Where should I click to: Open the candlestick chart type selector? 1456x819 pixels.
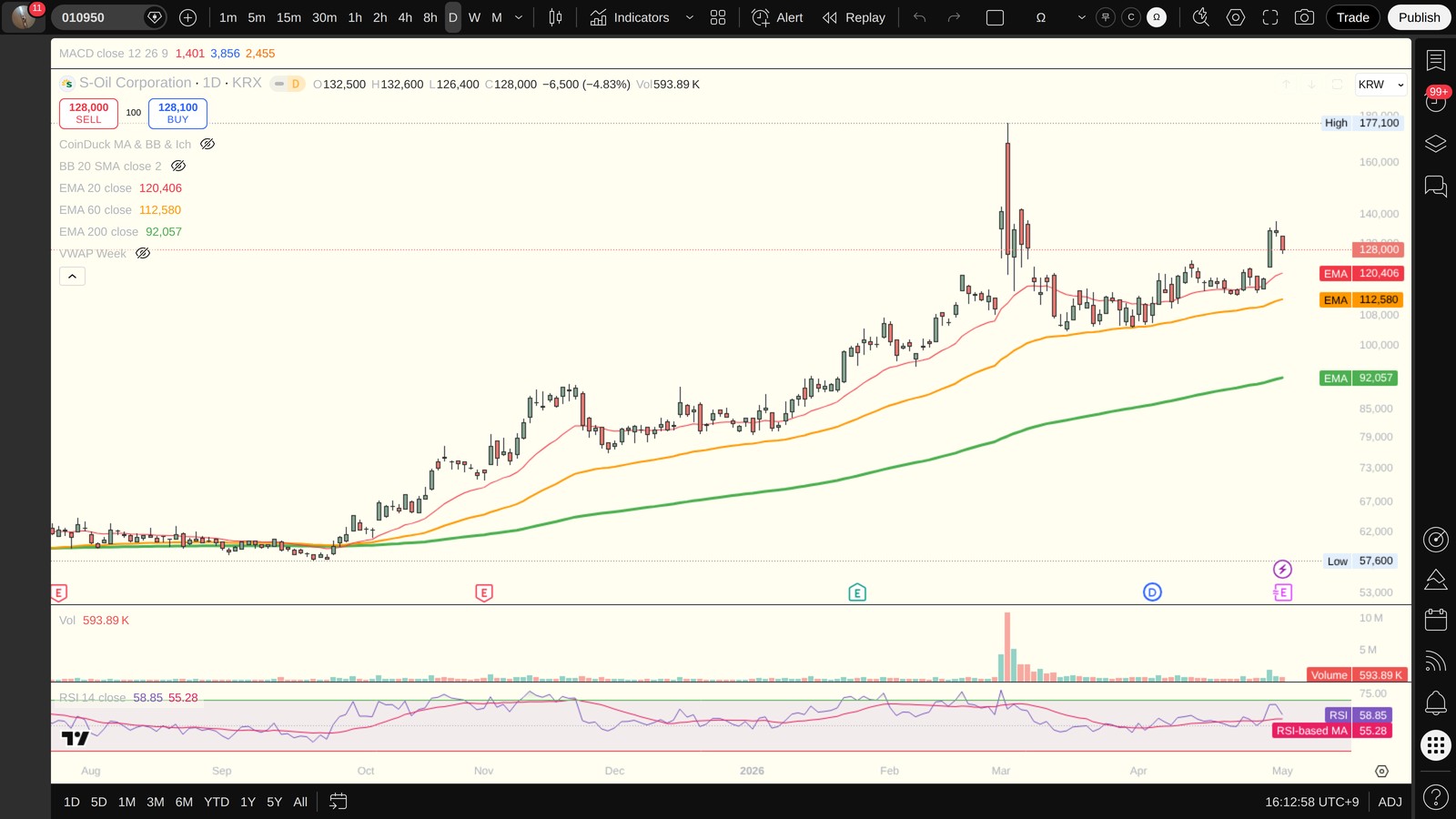tap(555, 17)
